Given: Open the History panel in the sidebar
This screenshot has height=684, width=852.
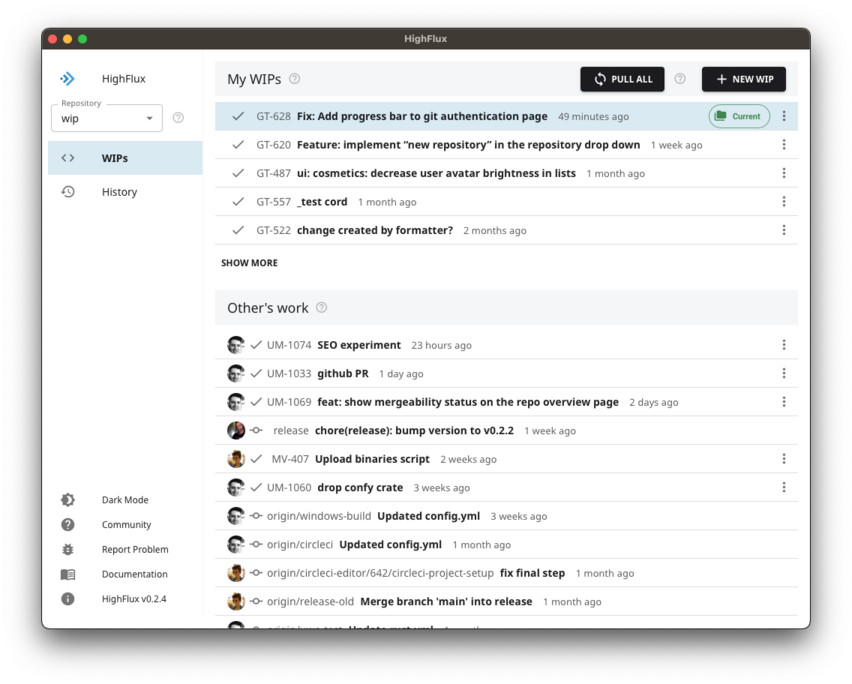Looking at the screenshot, I should tap(119, 191).
